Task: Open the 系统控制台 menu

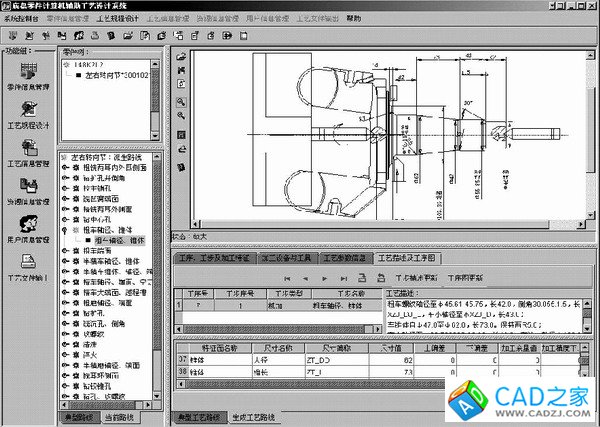Action: [x=22, y=18]
